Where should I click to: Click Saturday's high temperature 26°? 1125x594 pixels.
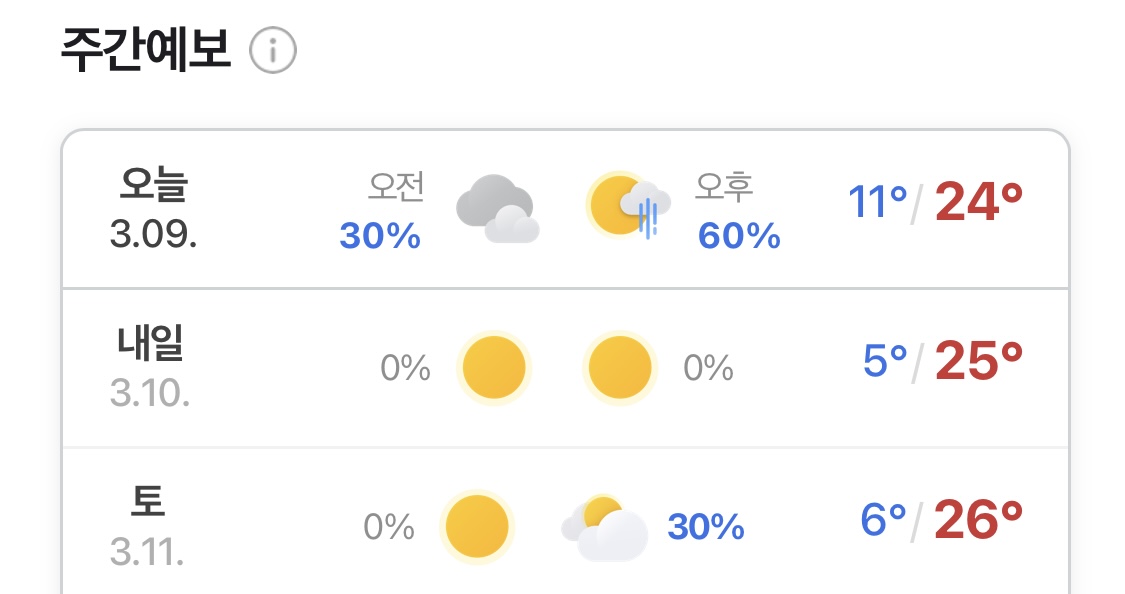979,520
